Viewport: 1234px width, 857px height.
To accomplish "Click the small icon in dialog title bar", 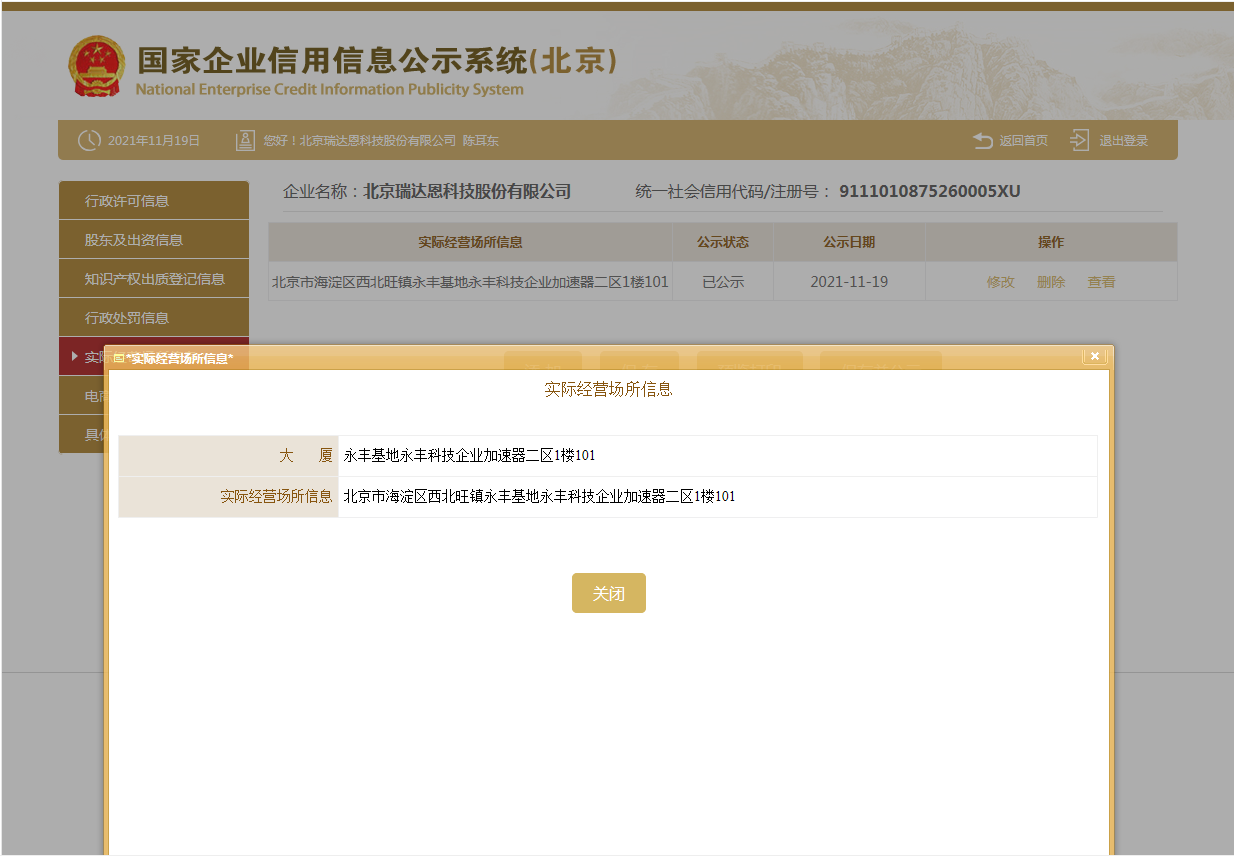I will [119, 358].
